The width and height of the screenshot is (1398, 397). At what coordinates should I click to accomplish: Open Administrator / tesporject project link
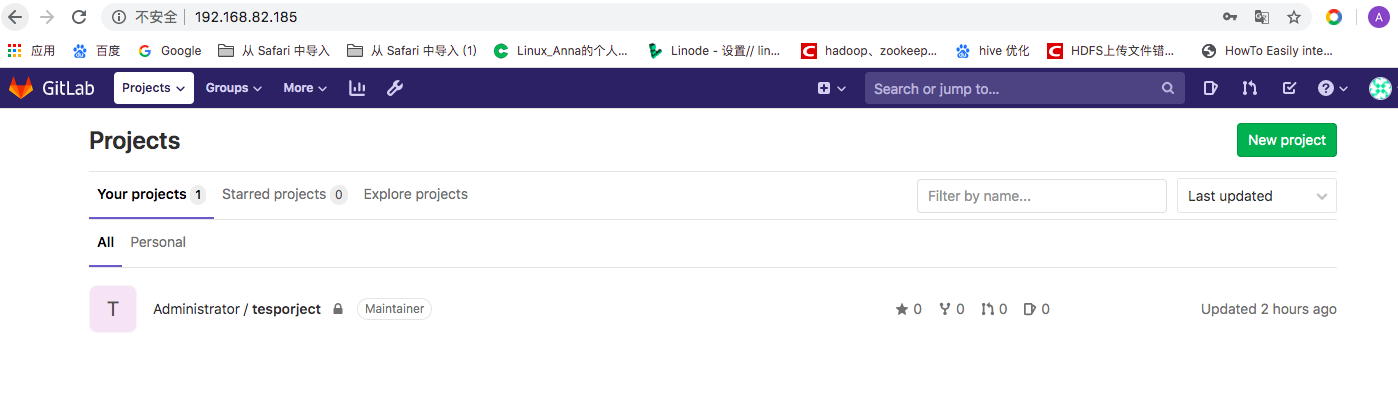(237, 309)
